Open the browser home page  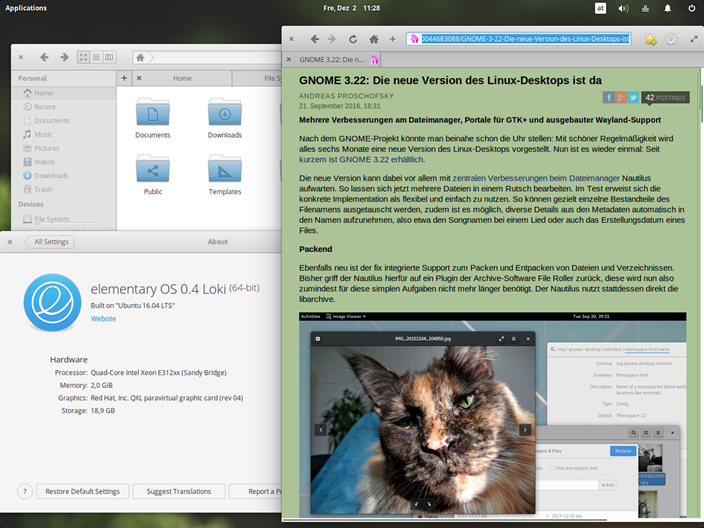pos(374,39)
